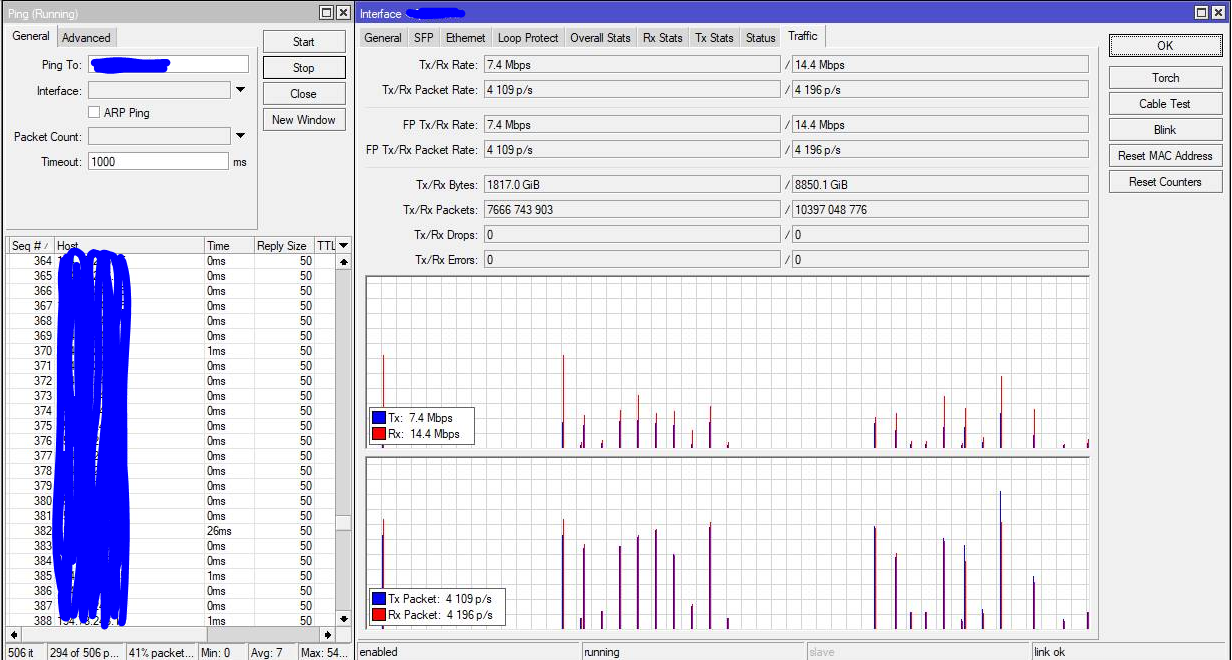Select ping row with Seq 364
Viewport: 1232px width, 660px height.
171,261
